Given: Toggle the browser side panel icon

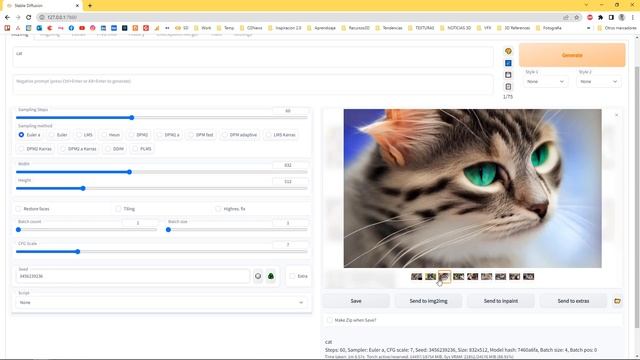Looking at the screenshot, I should pos(611,18).
